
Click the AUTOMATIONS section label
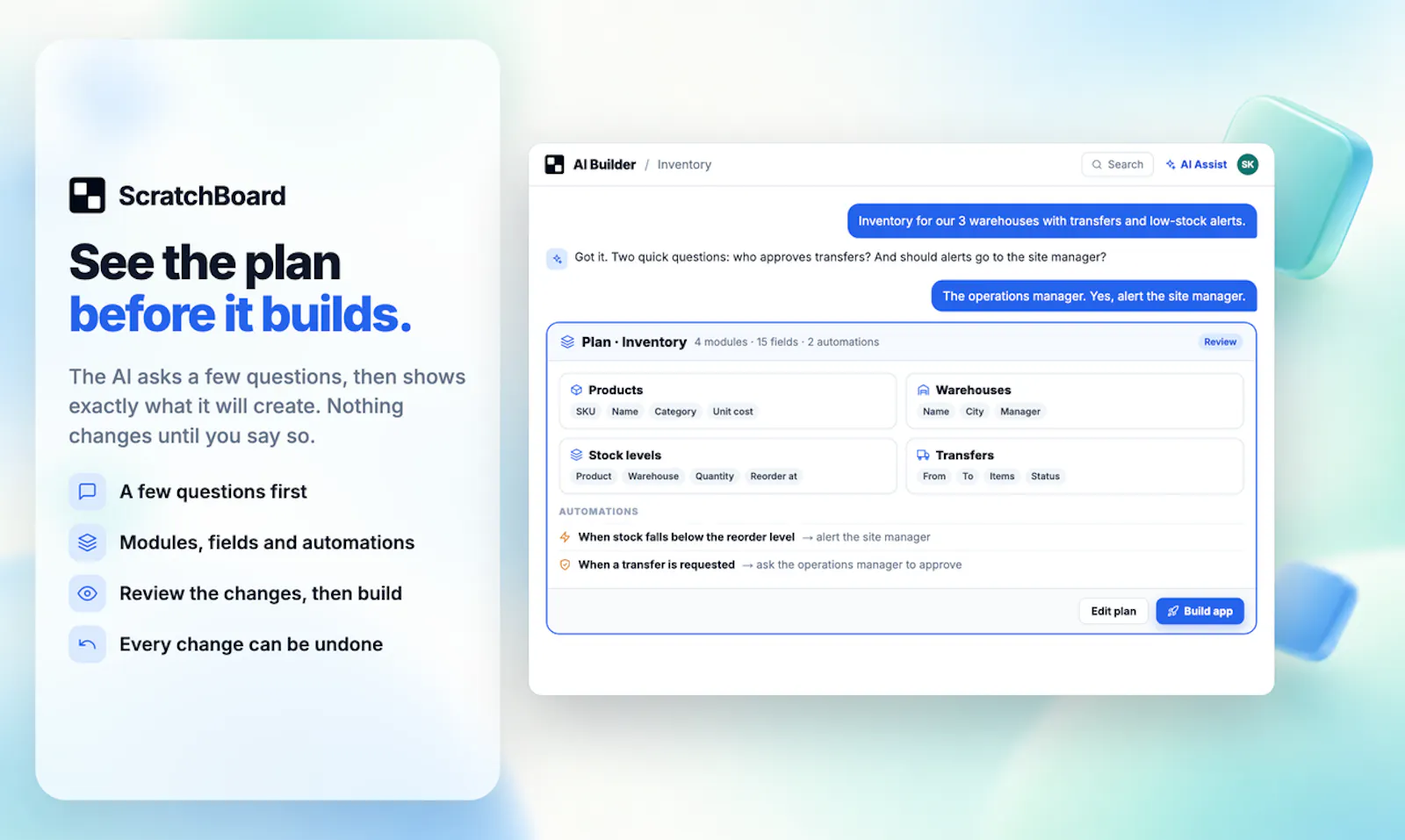[598, 511]
